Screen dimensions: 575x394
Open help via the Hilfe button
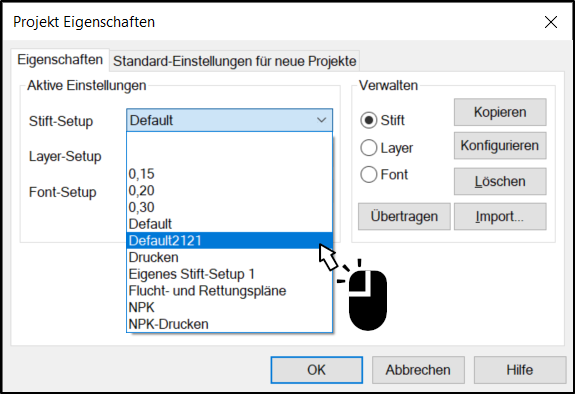[x=520, y=370]
